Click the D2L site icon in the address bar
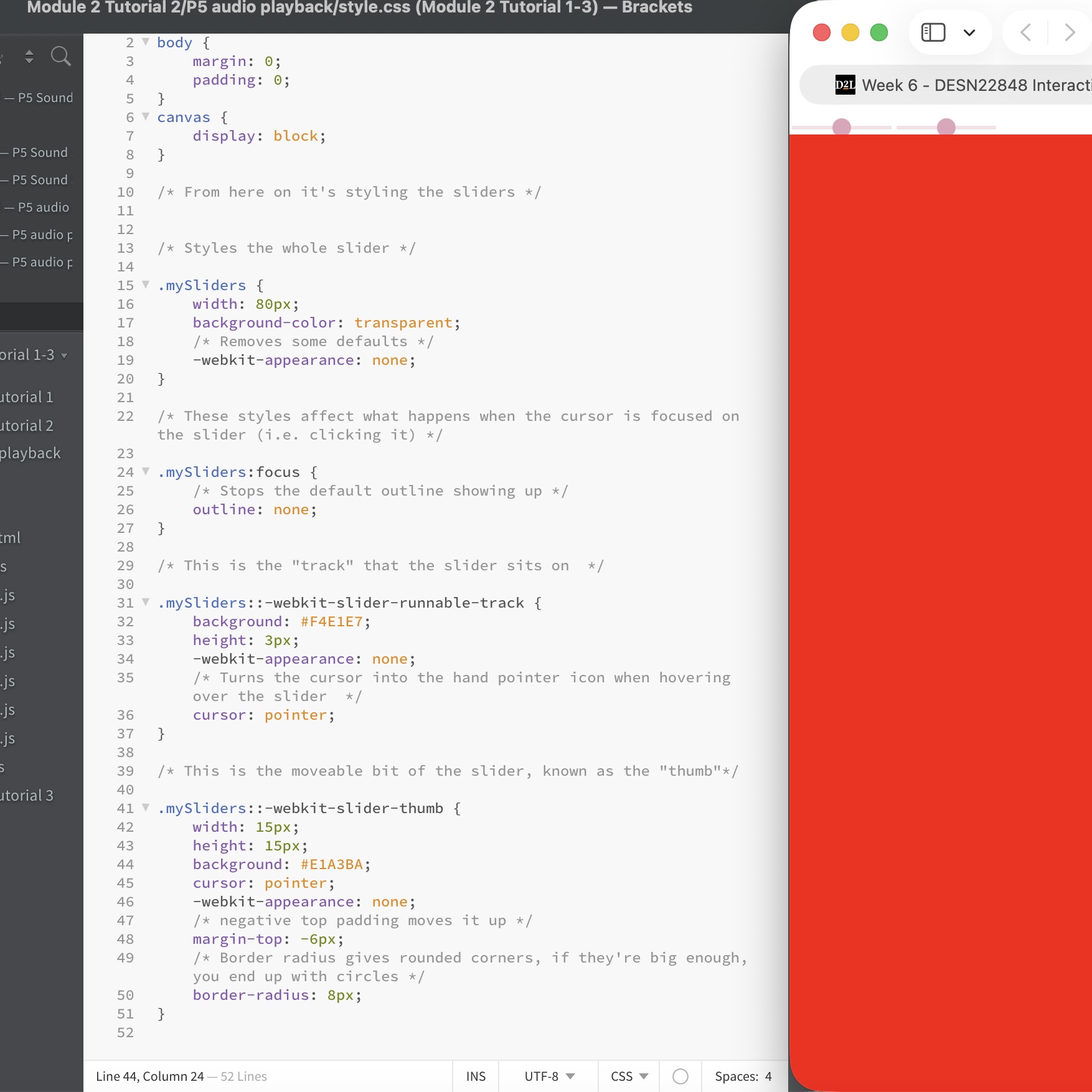Image resolution: width=1092 pixels, height=1092 pixels. coord(845,85)
